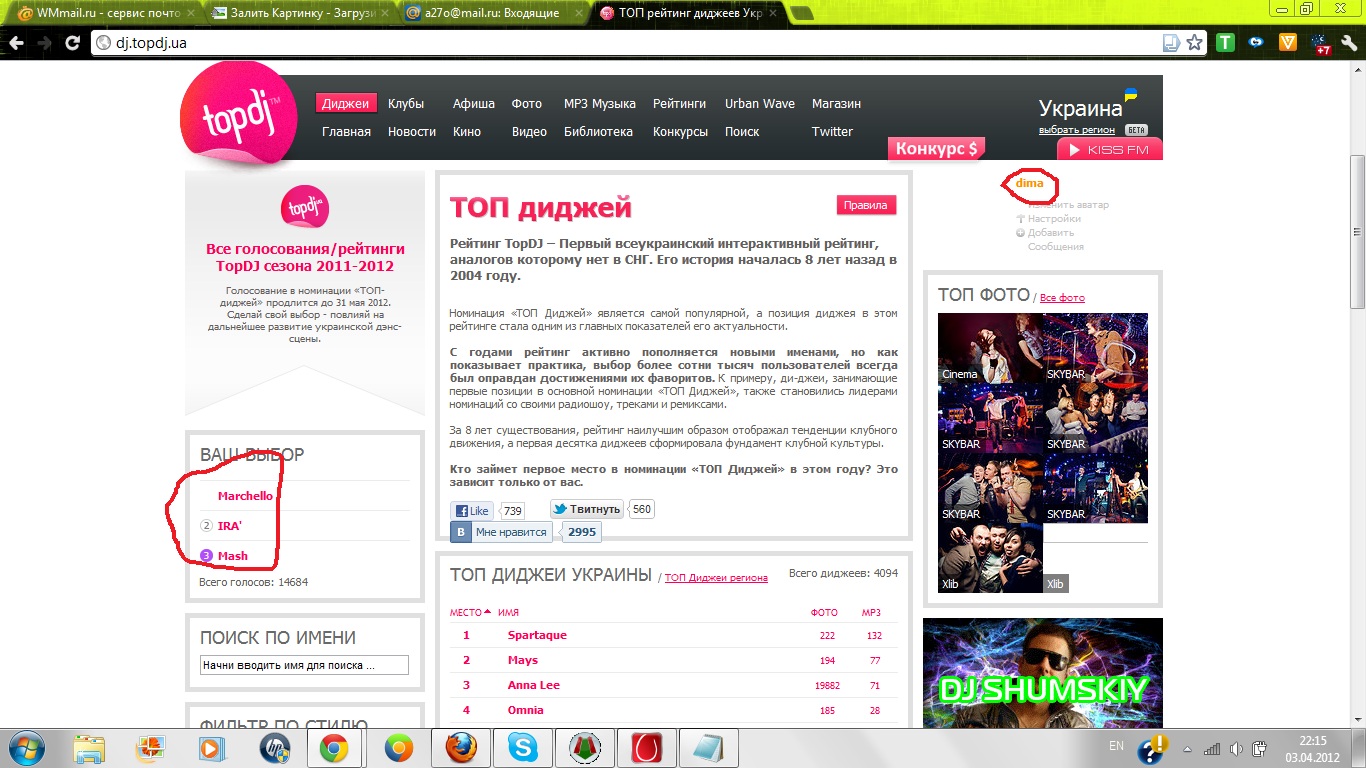Click the green T extension icon

click(1225, 43)
